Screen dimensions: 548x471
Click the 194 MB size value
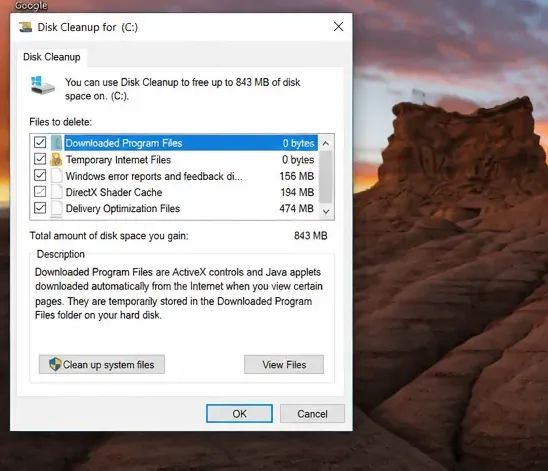pos(297,192)
